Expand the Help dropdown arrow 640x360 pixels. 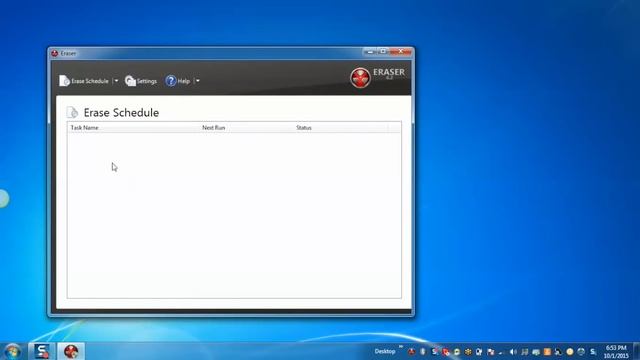point(198,81)
